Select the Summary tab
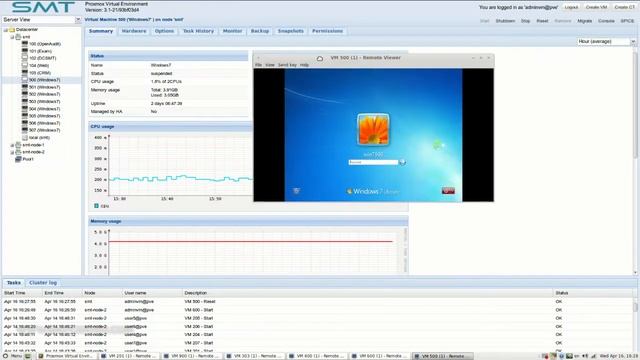 [101, 31]
